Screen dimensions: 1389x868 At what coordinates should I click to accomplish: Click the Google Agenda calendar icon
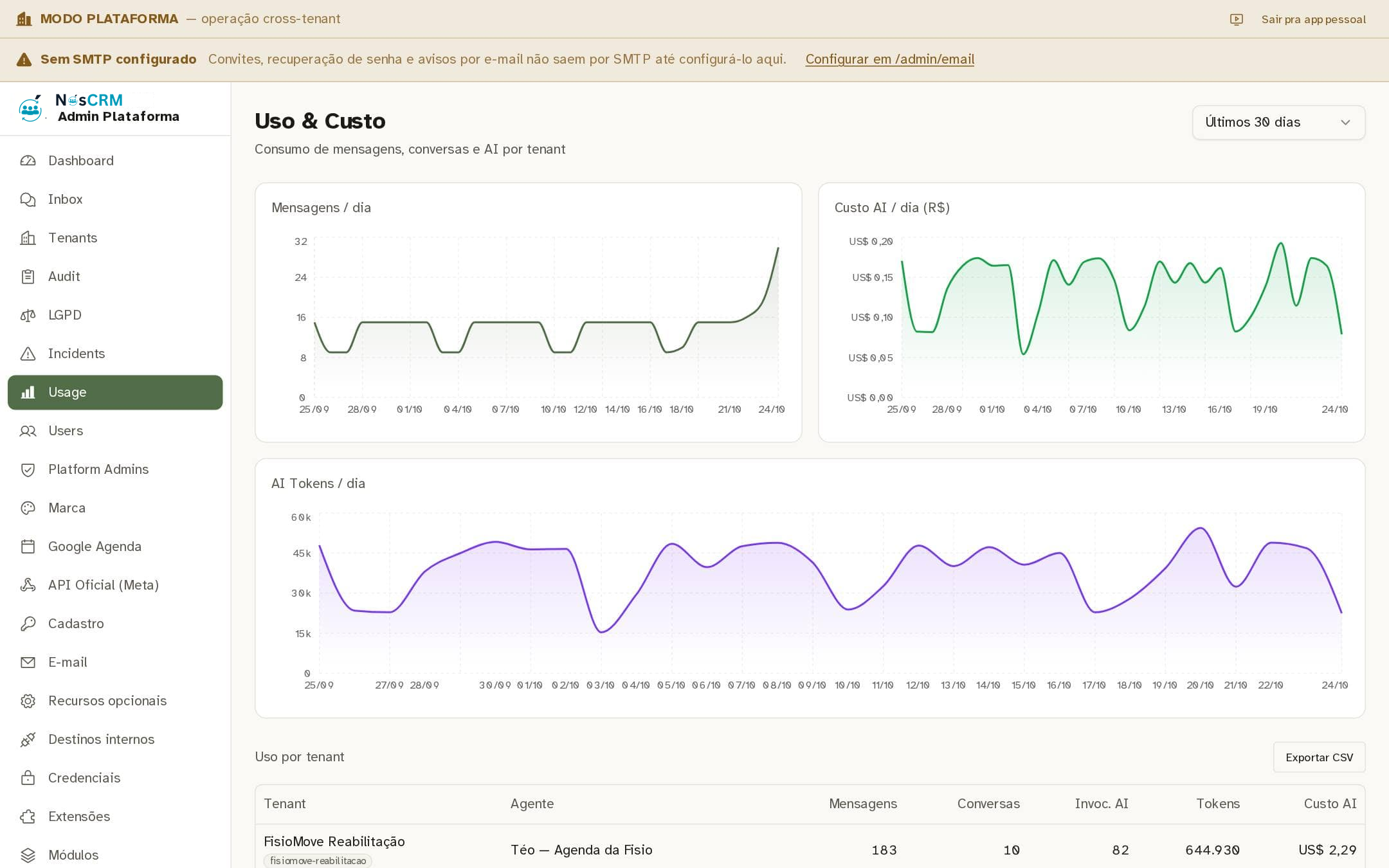pos(28,547)
